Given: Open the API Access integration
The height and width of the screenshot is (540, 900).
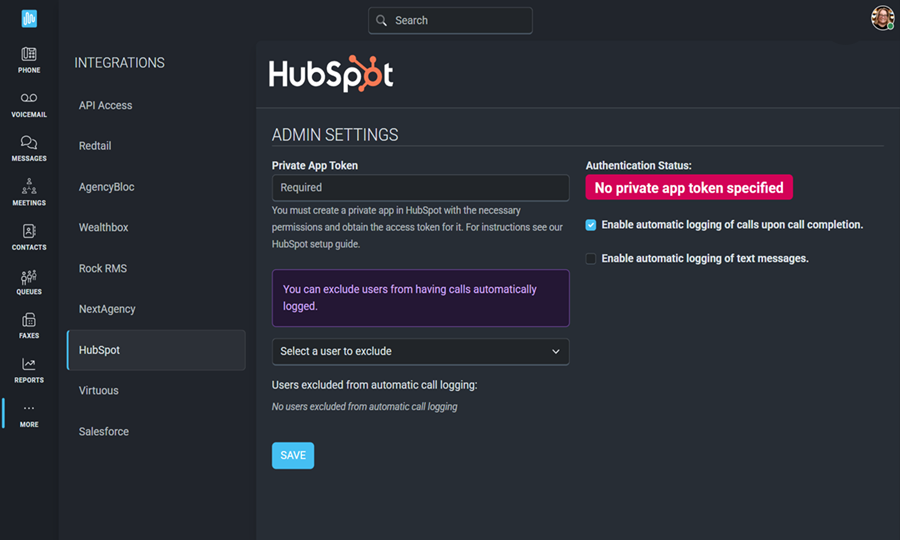Looking at the screenshot, I should click(x=106, y=105).
